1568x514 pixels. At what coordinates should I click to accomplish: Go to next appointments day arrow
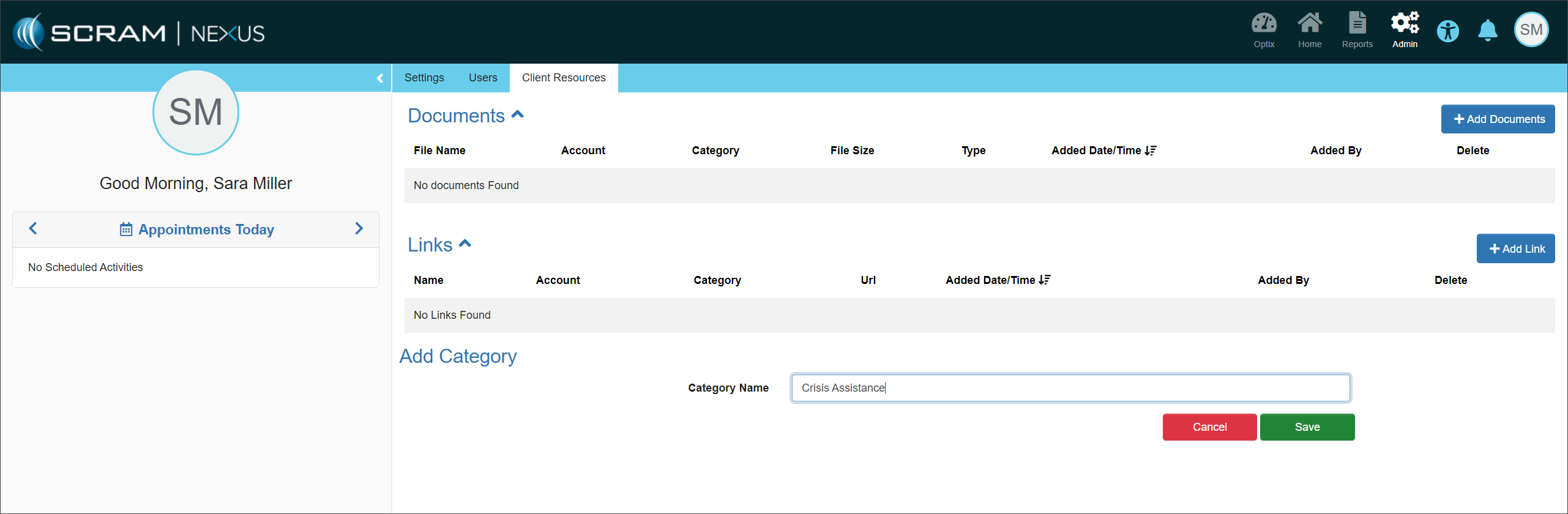click(359, 229)
